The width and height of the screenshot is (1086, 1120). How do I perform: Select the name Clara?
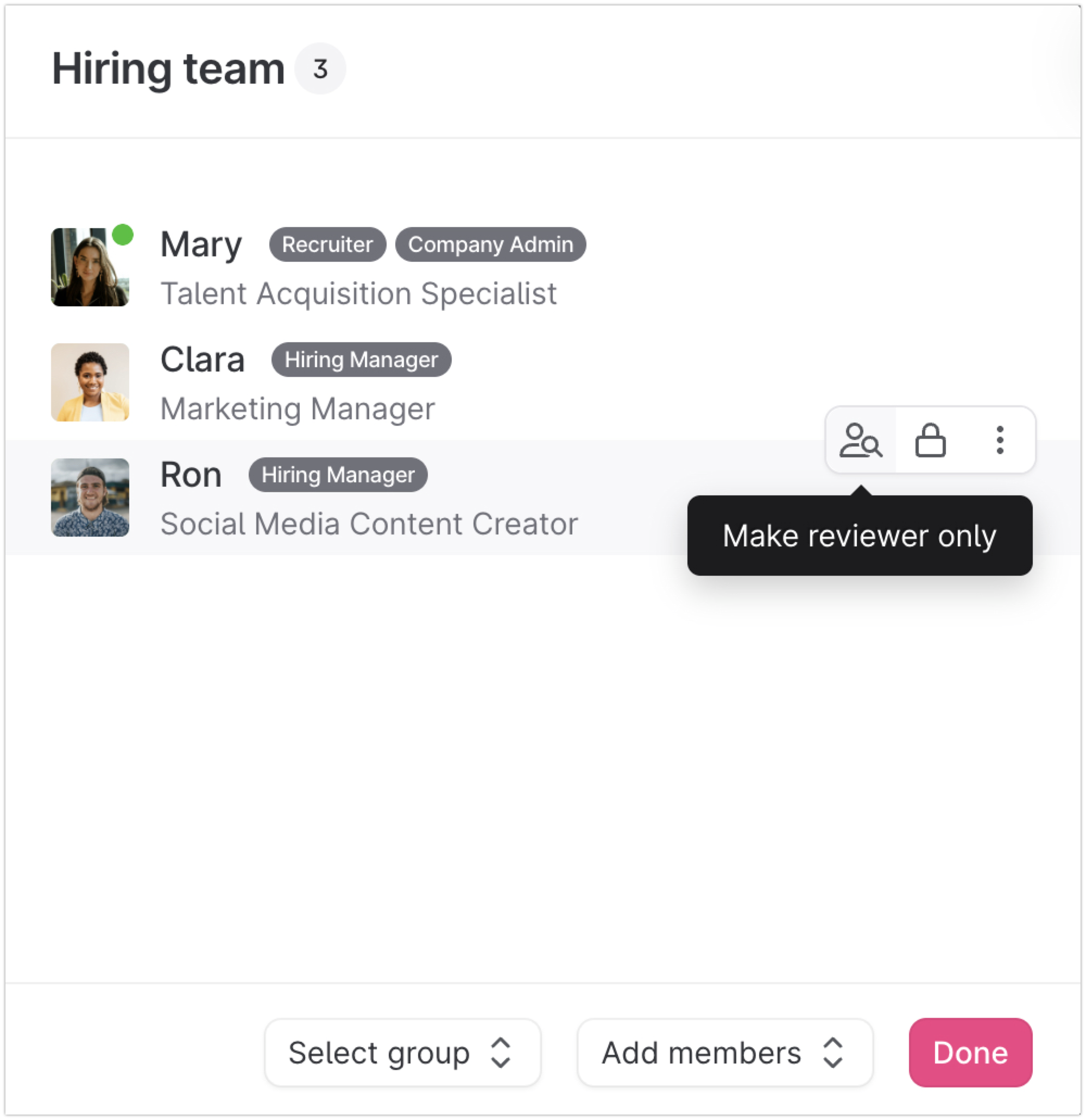point(202,360)
